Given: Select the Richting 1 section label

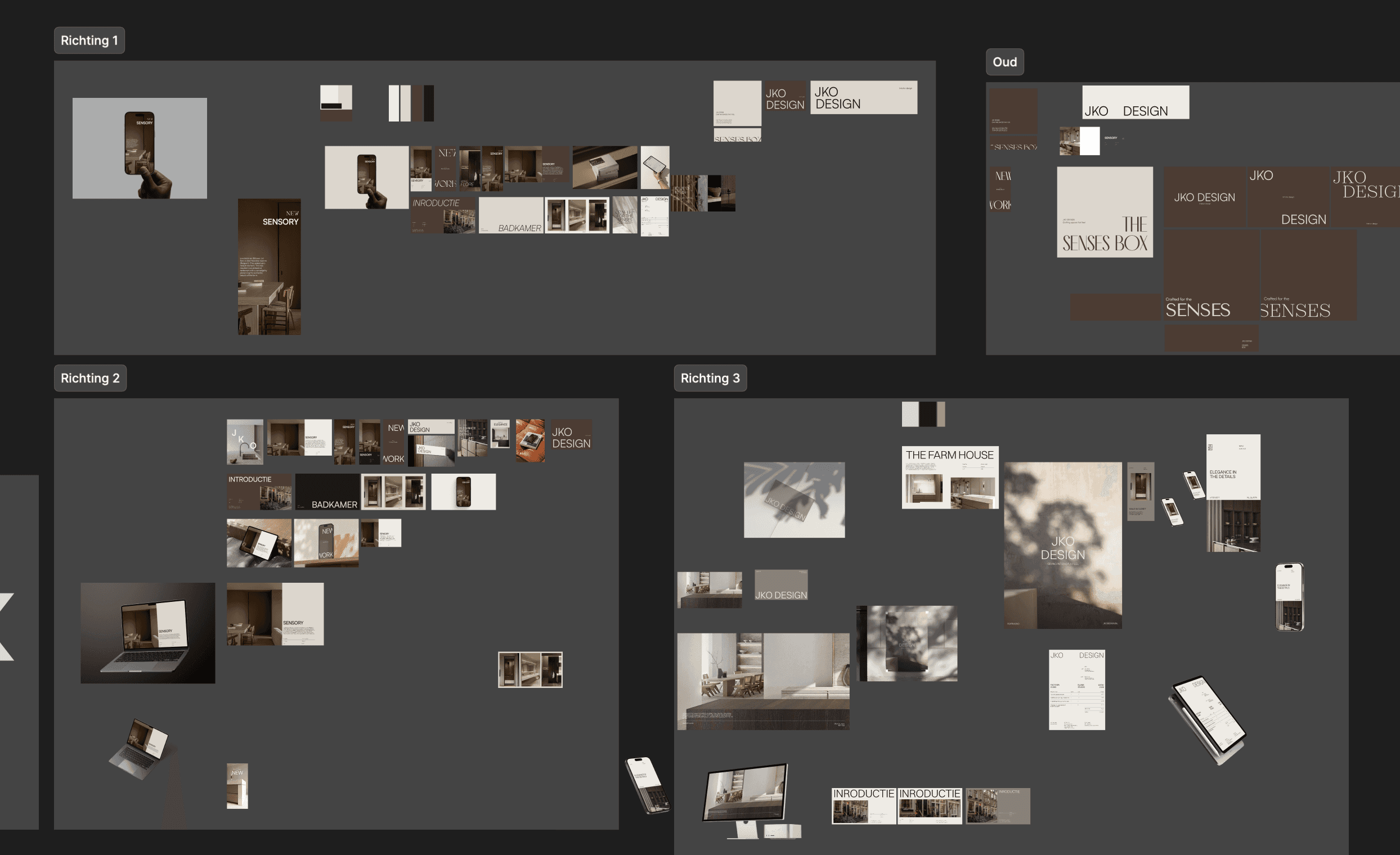Looking at the screenshot, I should [x=89, y=40].
